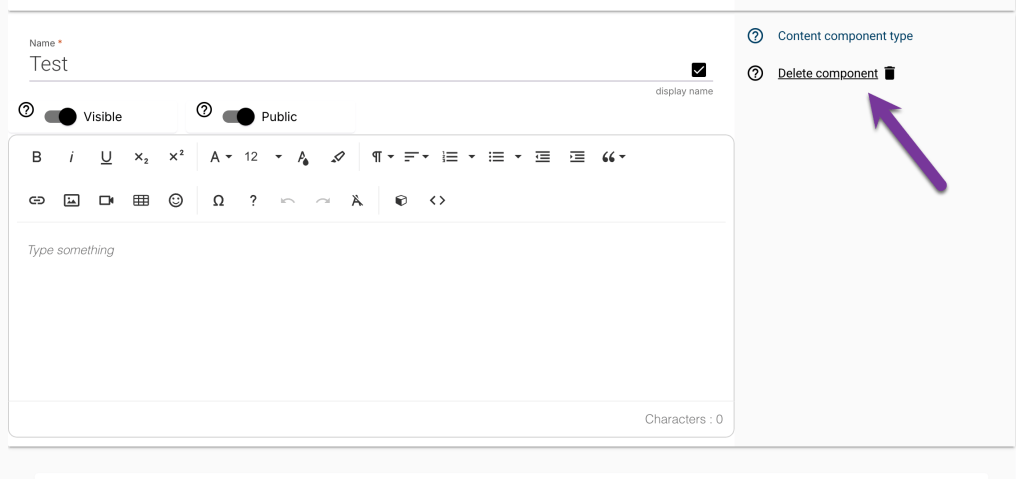Apply italic formatting
Viewport: 1023px width, 479px height.
72,157
